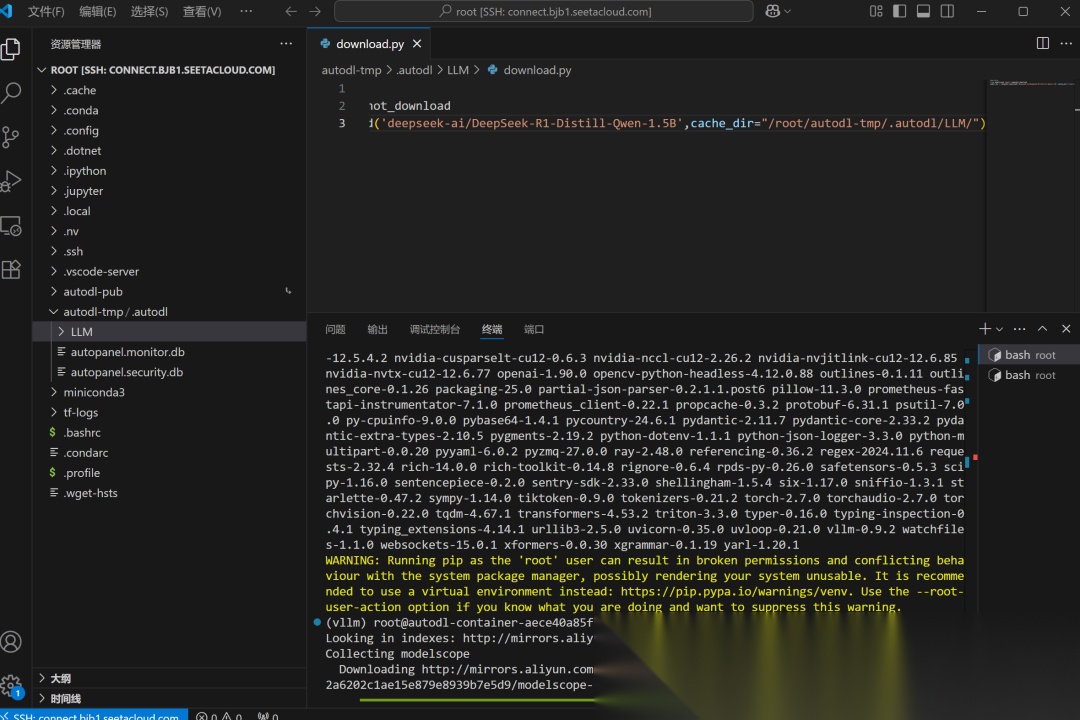Go forward with the navigation arrow
The width and height of the screenshot is (1080, 720).
click(x=315, y=11)
